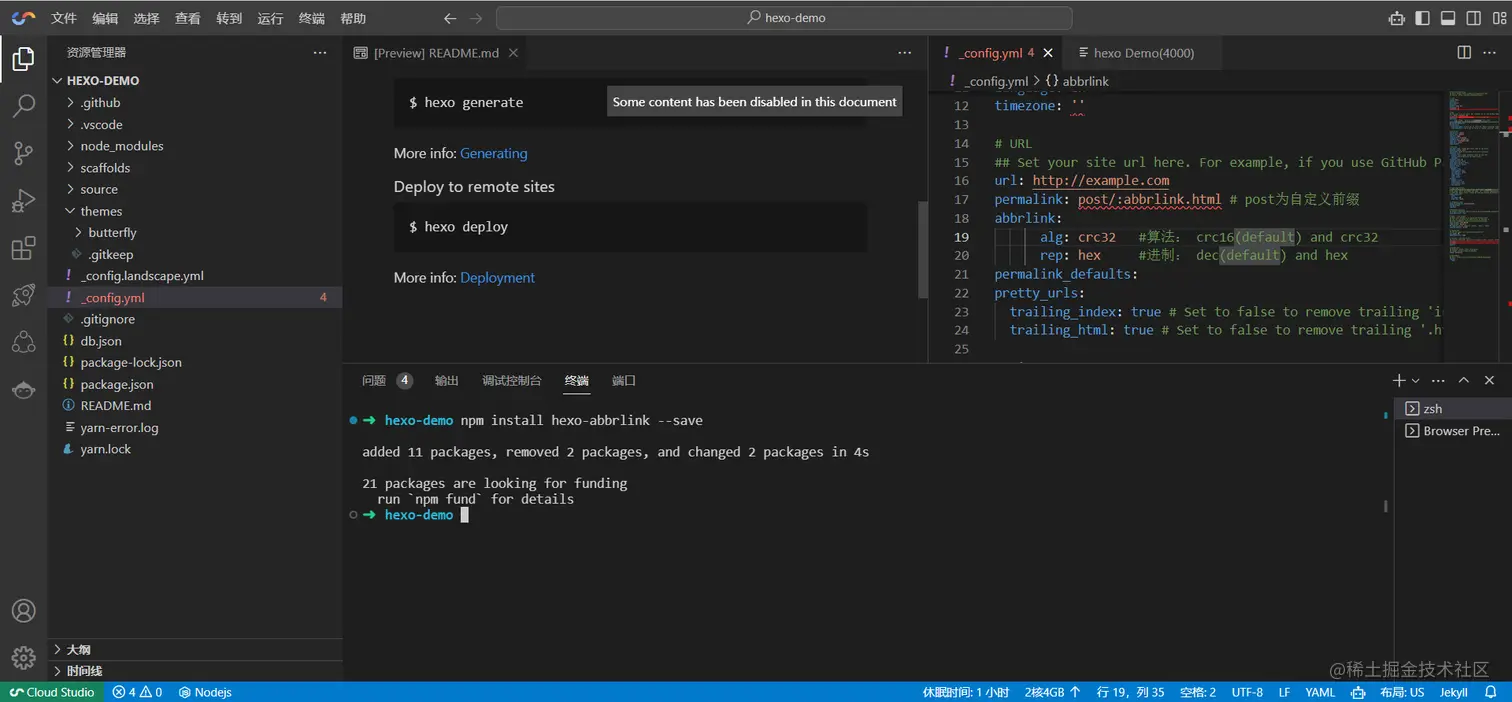Change the UTF-8 encoding in status bar
1512x702 pixels.
click(x=1247, y=692)
